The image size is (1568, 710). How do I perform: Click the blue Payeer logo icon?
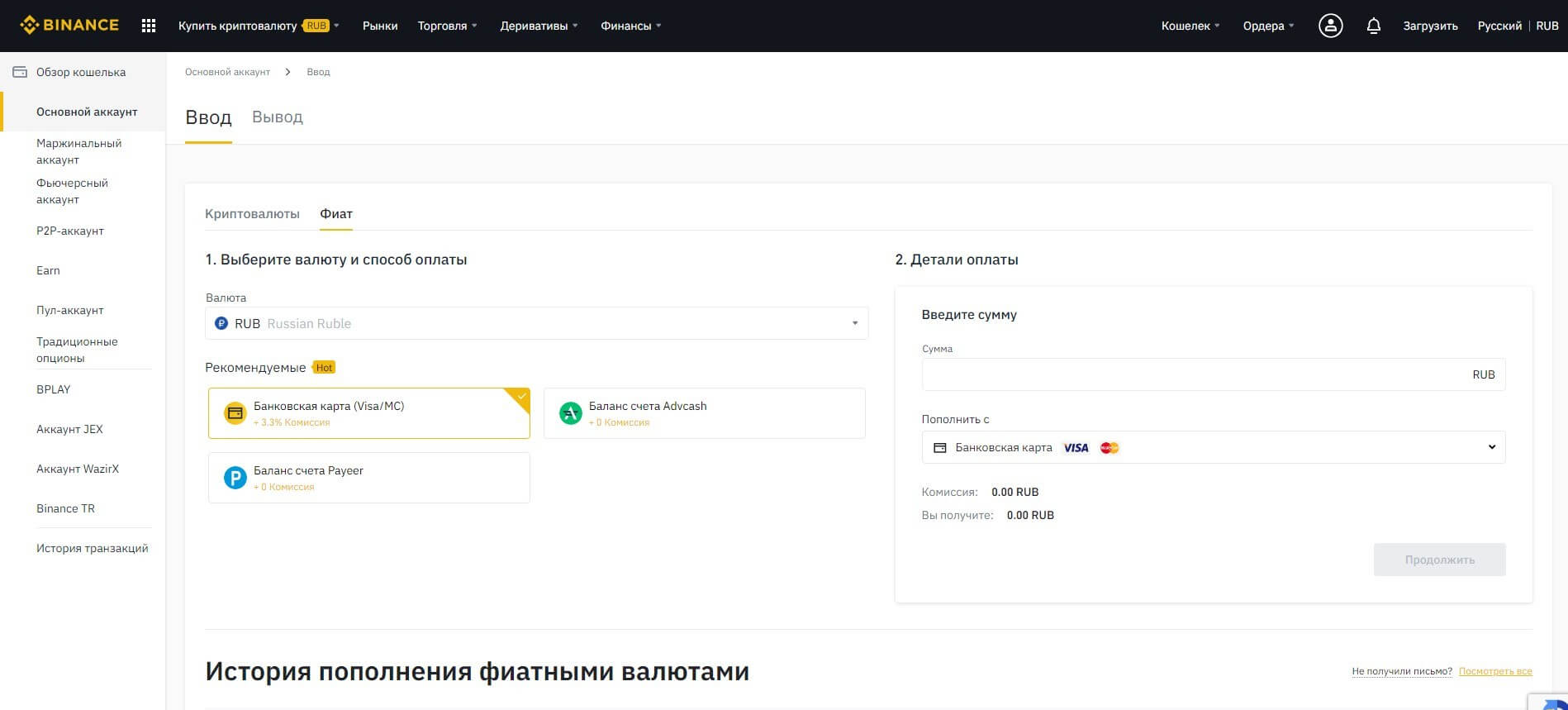coord(235,478)
